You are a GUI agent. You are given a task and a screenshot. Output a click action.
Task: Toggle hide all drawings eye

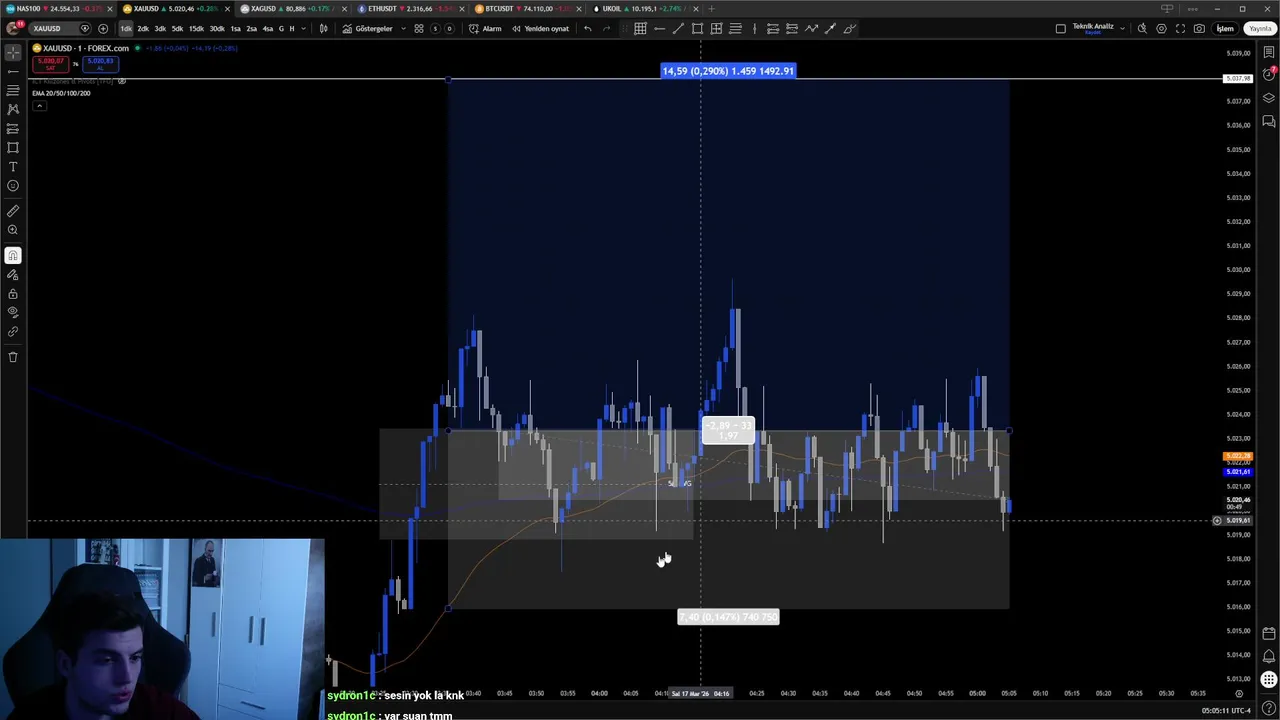[13, 313]
